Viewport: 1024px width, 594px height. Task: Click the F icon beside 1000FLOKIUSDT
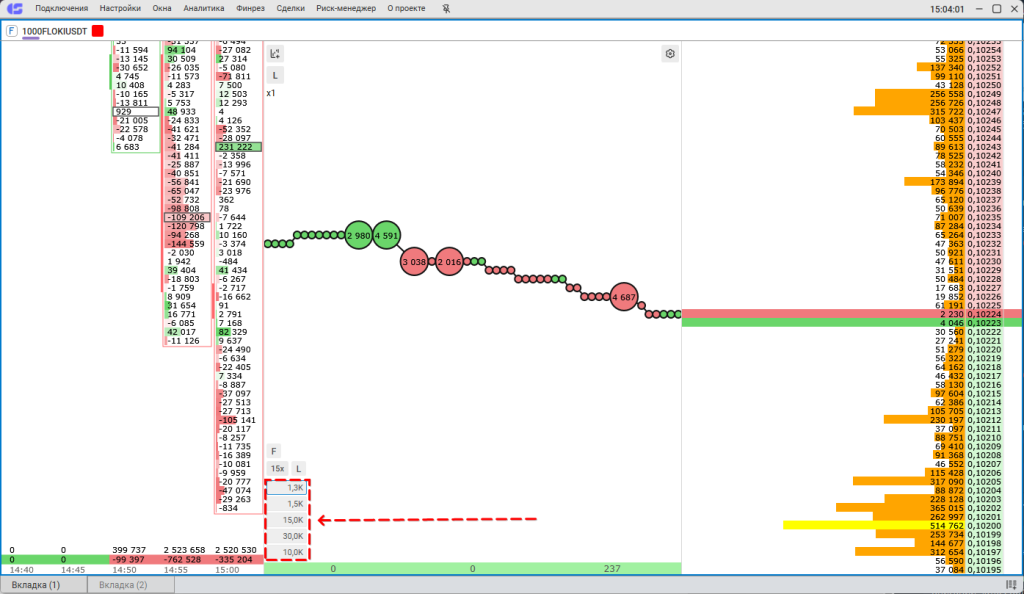point(11,31)
